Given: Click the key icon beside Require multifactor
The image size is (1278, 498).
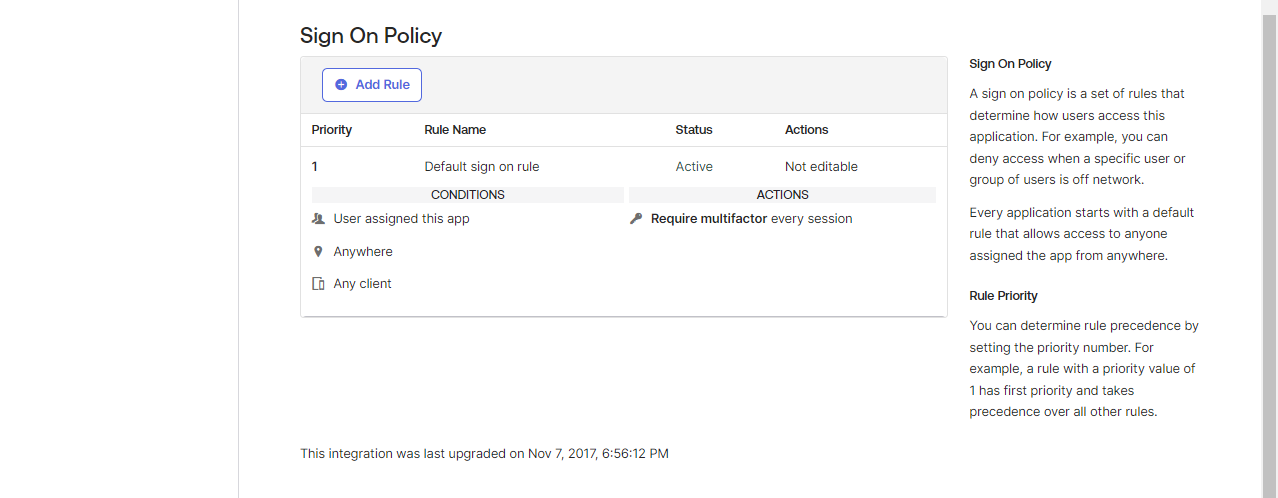Looking at the screenshot, I should [636, 218].
